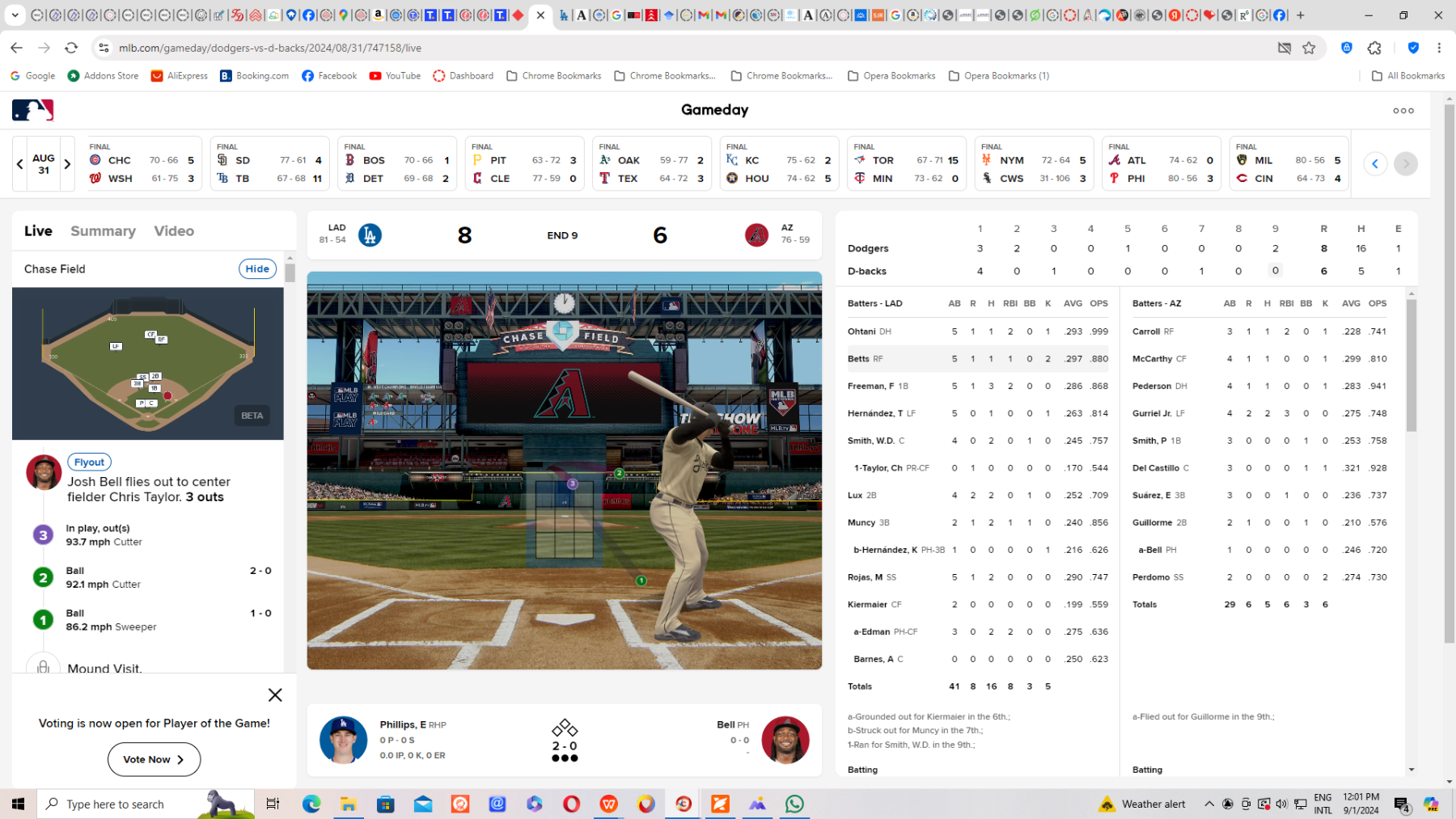Click the Windows taskbar search box
Viewport: 1456px width, 819px height.
[x=146, y=804]
